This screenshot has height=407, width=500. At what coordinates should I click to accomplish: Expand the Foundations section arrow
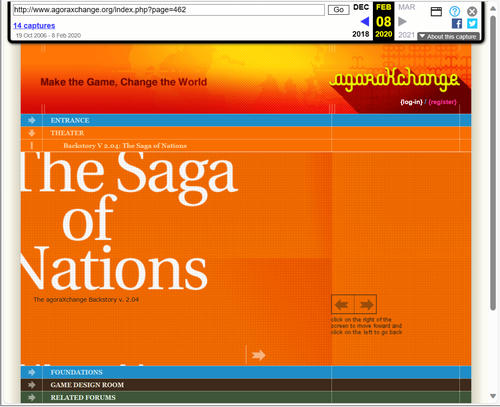coord(32,372)
